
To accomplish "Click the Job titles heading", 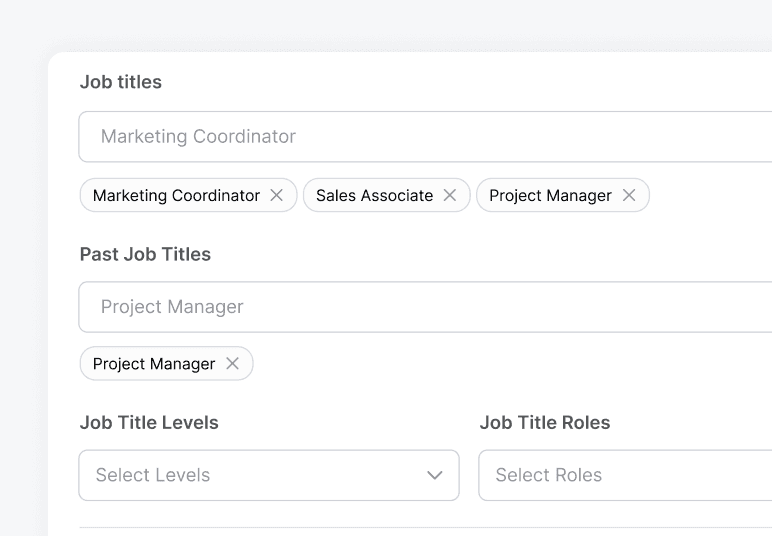I will tap(121, 82).
